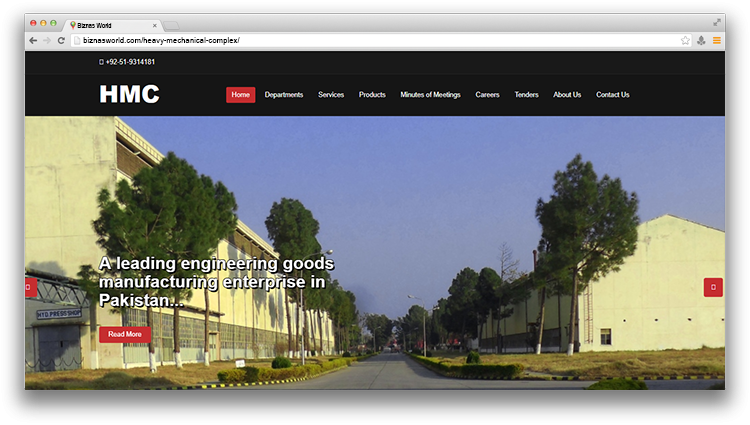The height and width of the screenshot is (425, 750).
Task: Toggle fullscreen with the window's top-right arrows
Action: click(717, 22)
